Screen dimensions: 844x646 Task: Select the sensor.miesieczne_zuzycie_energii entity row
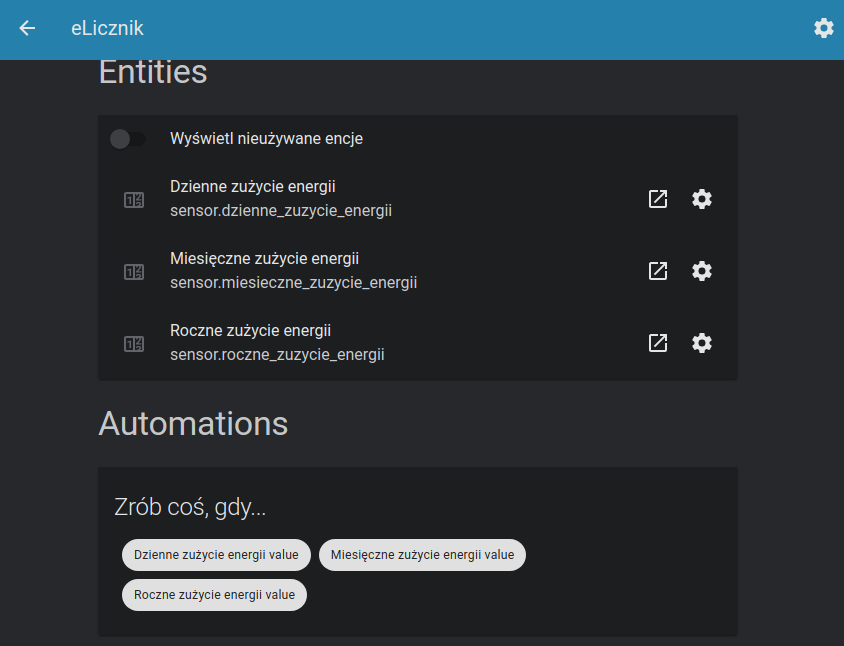click(293, 282)
